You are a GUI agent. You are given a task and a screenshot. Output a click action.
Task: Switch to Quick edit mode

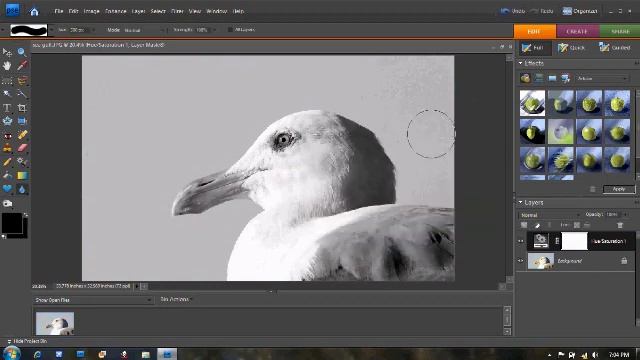click(571, 48)
